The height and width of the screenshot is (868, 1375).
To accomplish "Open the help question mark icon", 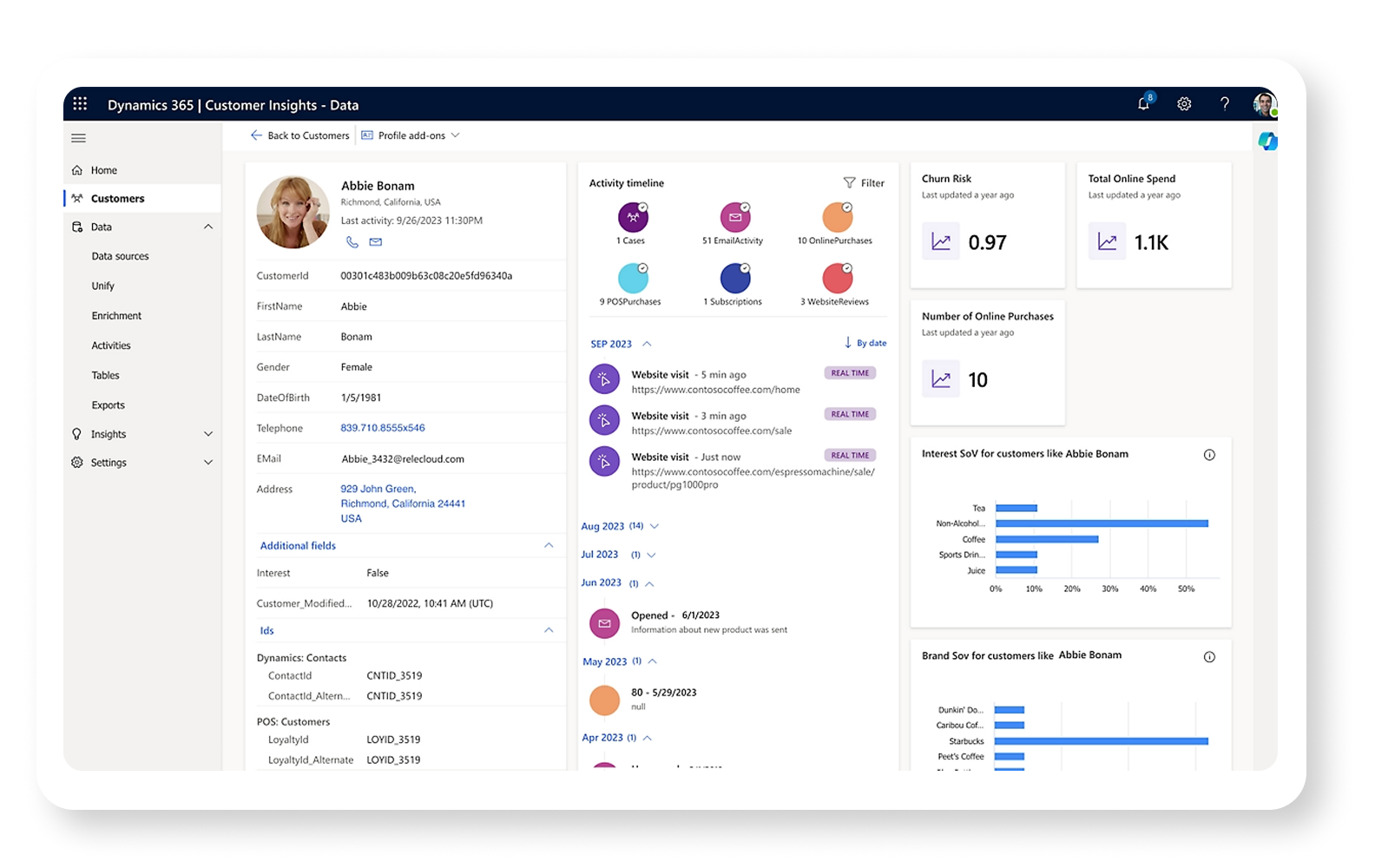I will 1225,104.
